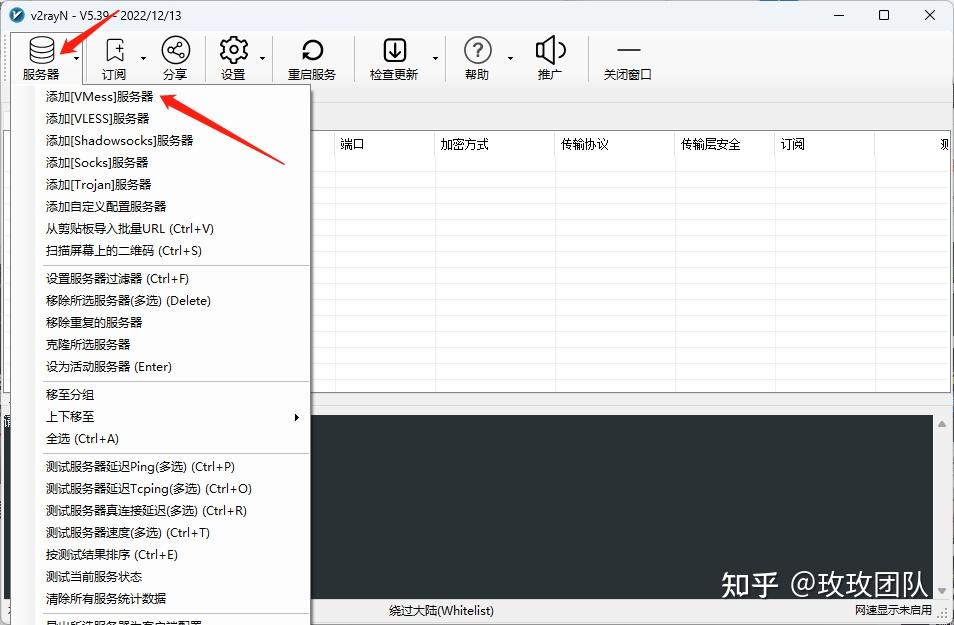Choose 添加[Trojan]服务器 from the menu

(97, 184)
